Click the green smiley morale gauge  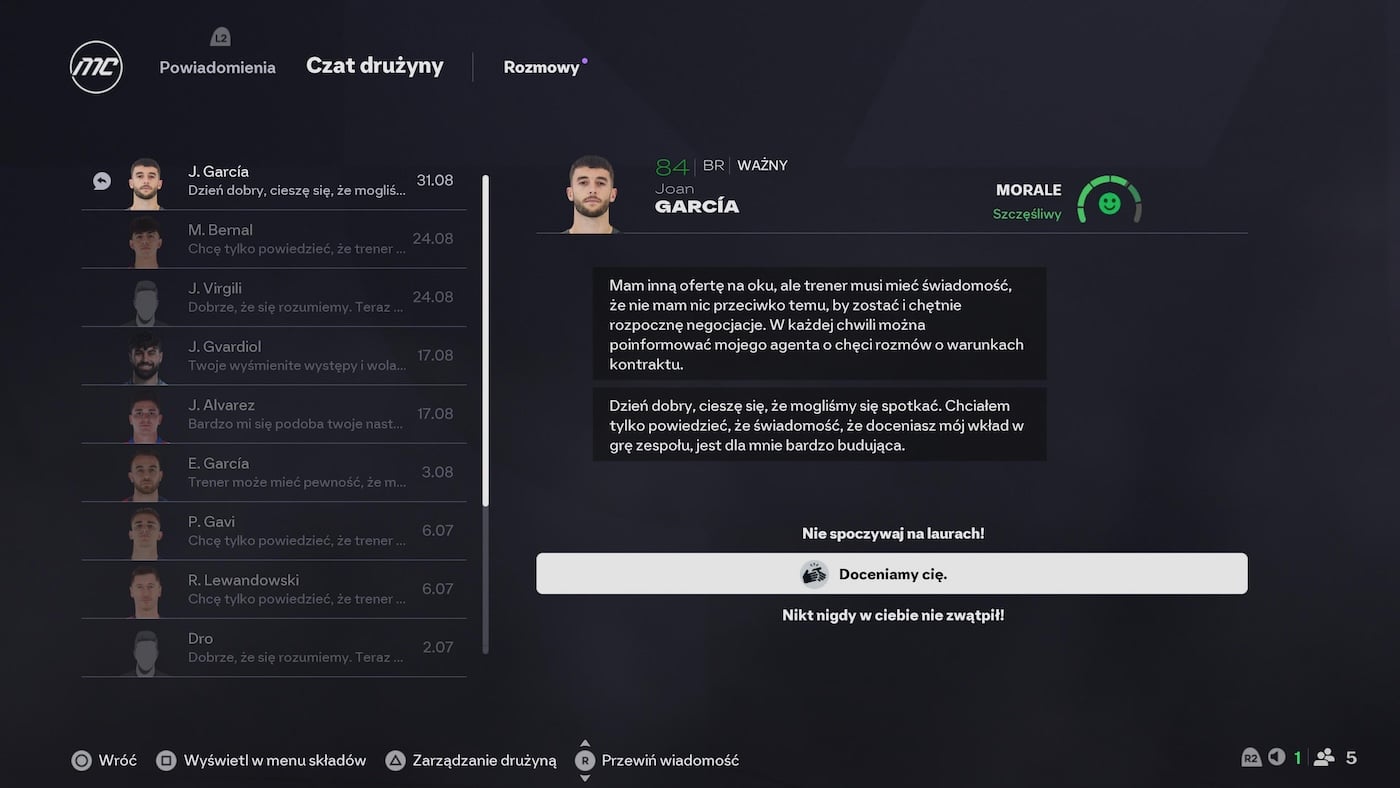tap(1109, 202)
